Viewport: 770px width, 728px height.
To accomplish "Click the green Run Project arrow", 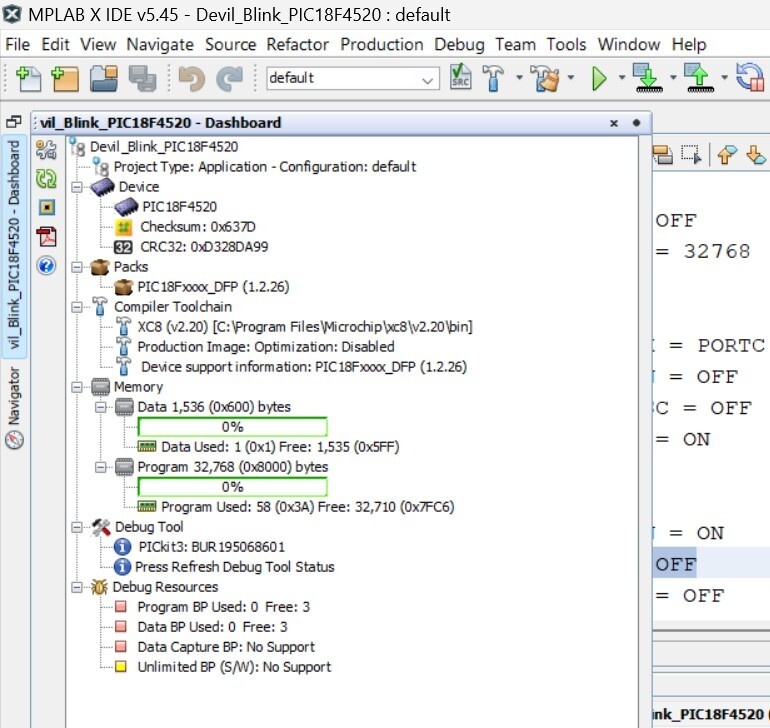I will point(599,78).
